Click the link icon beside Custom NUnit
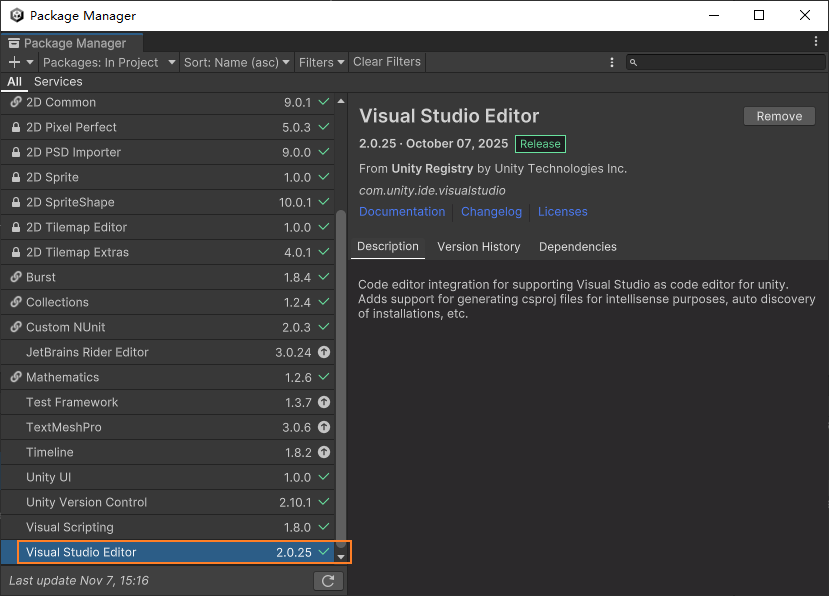The height and width of the screenshot is (596, 829). point(16,327)
